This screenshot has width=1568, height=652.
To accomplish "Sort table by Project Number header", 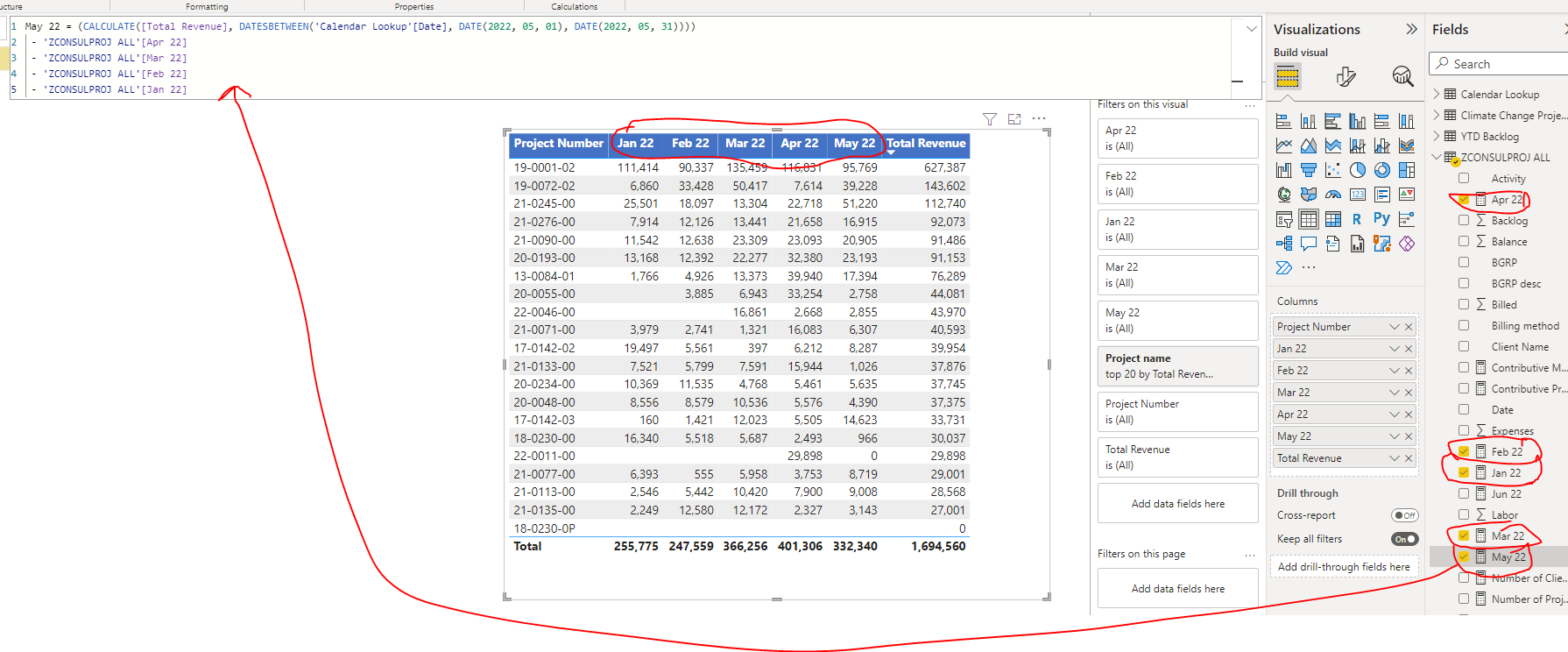I will click(x=558, y=144).
